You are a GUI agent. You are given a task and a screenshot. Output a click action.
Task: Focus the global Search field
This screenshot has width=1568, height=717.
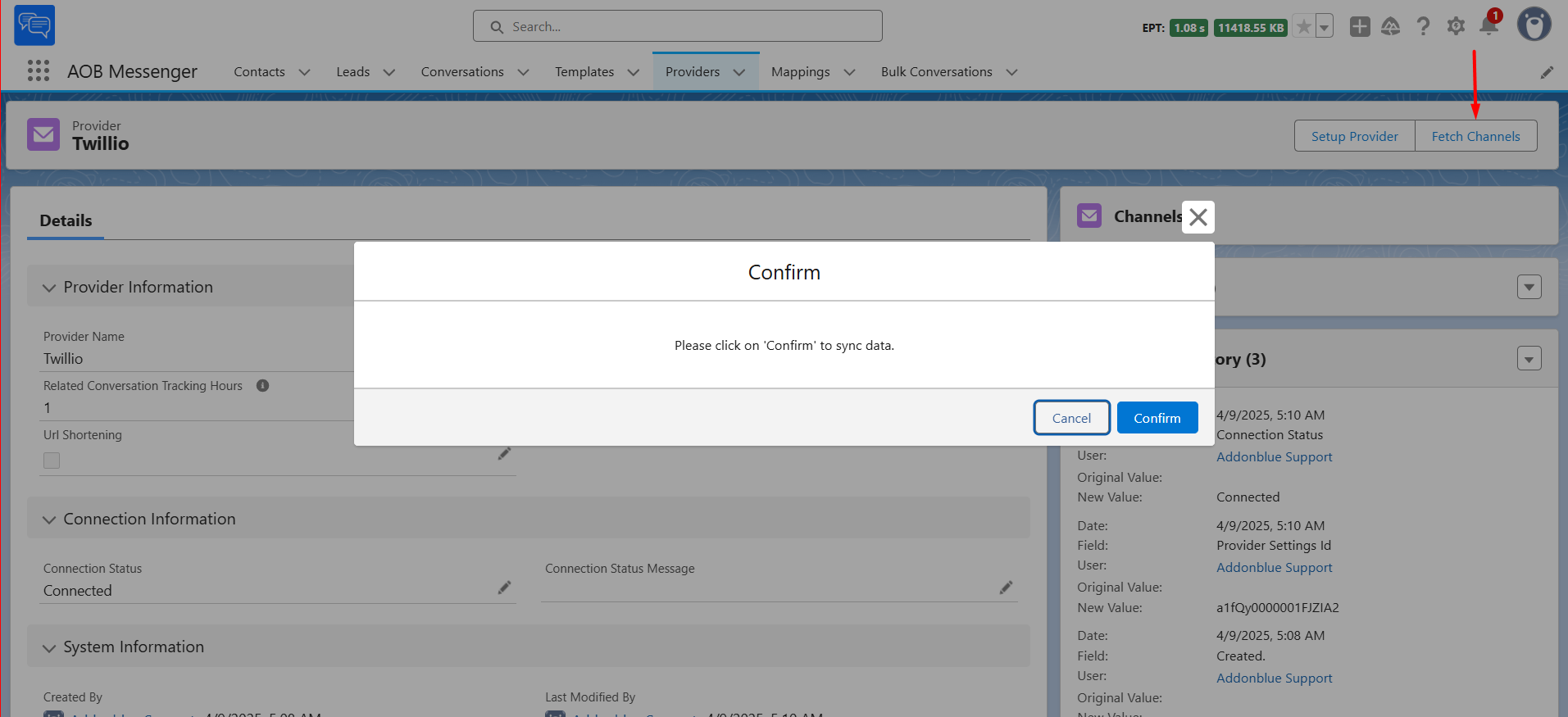pos(677,26)
